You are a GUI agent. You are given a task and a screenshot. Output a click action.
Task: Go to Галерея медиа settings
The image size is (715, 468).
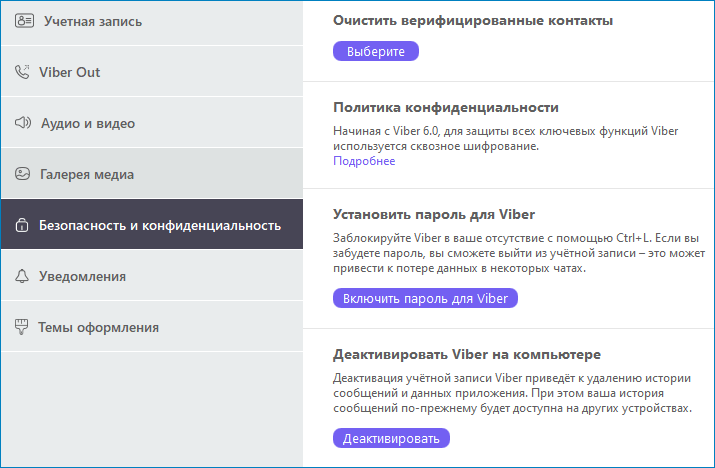point(152,173)
